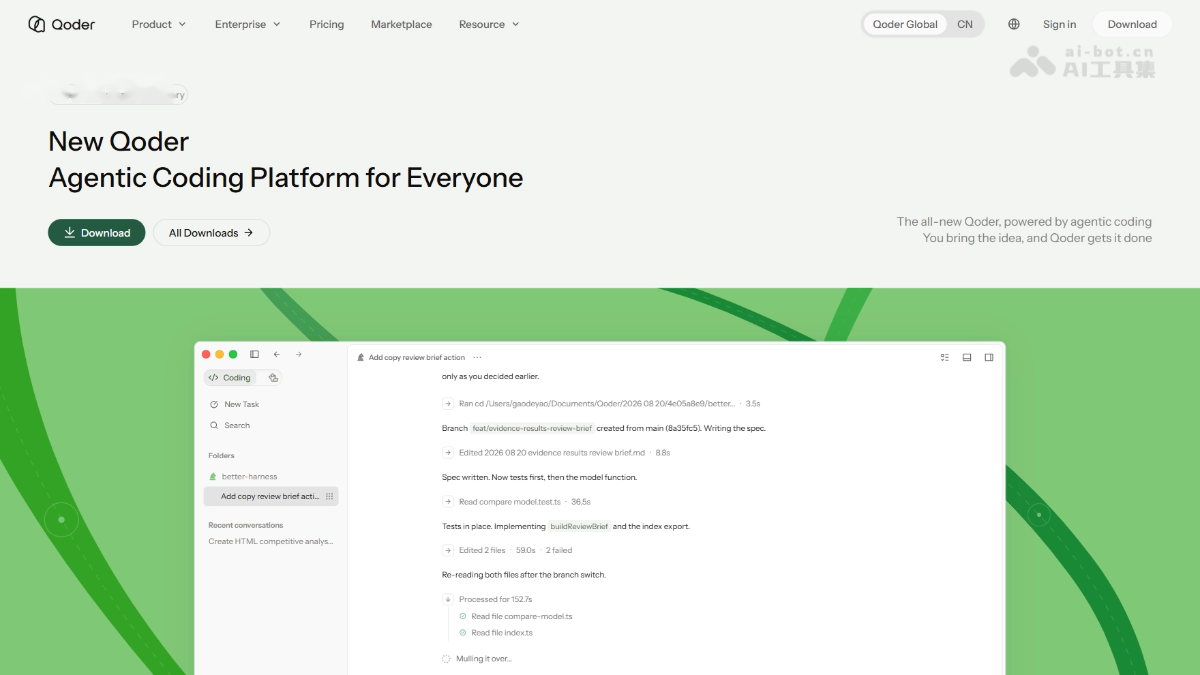Select the Coding mode toggle
Viewport: 1200px width, 675px height.
click(x=231, y=378)
